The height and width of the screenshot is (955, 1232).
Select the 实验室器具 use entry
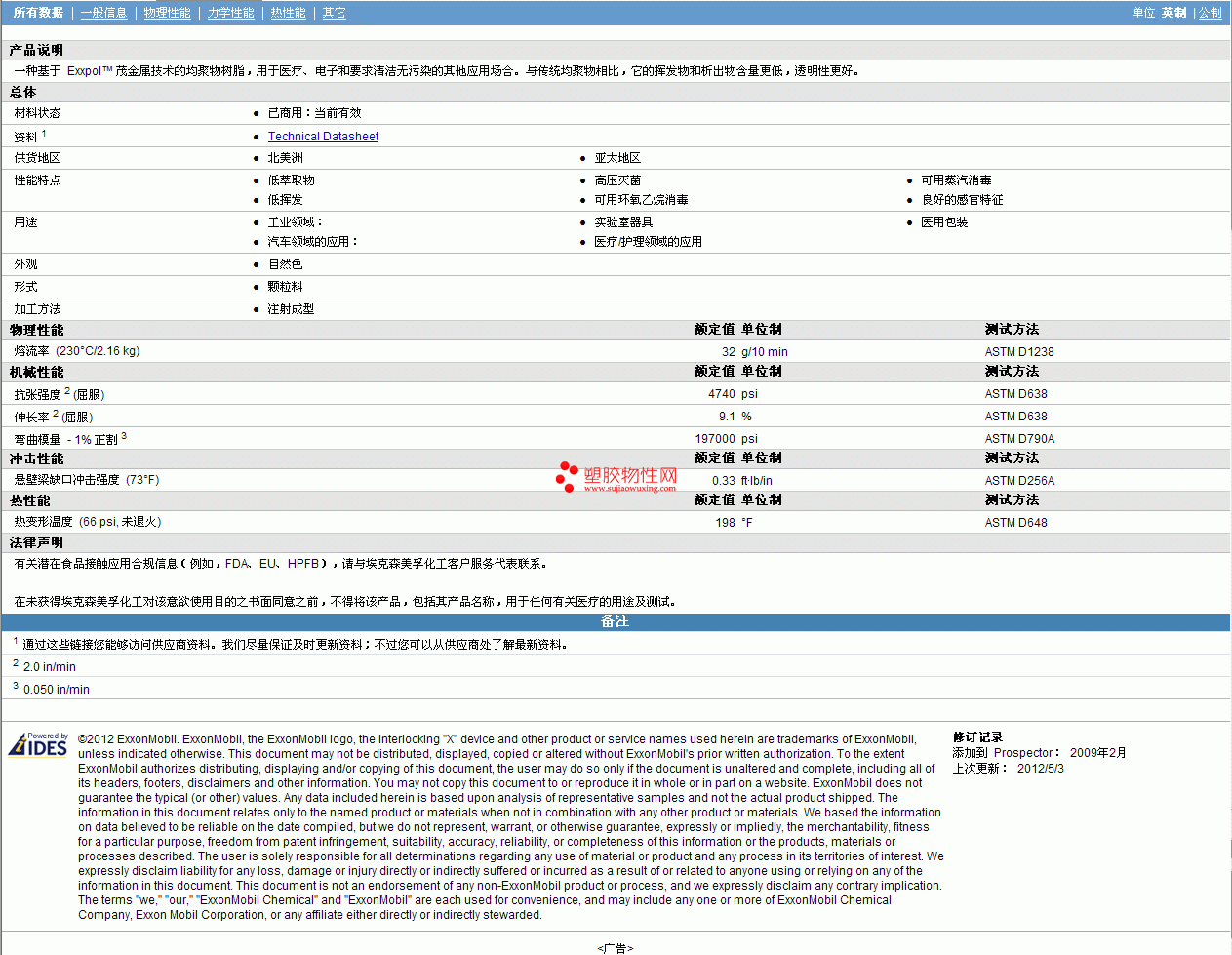click(x=623, y=222)
